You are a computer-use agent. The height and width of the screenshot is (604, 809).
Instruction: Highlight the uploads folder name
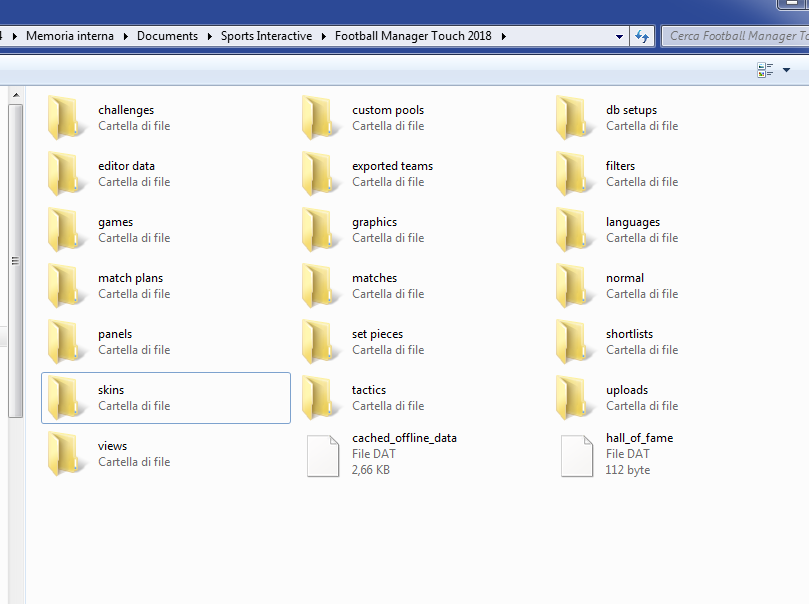click(x=627, y=390)
